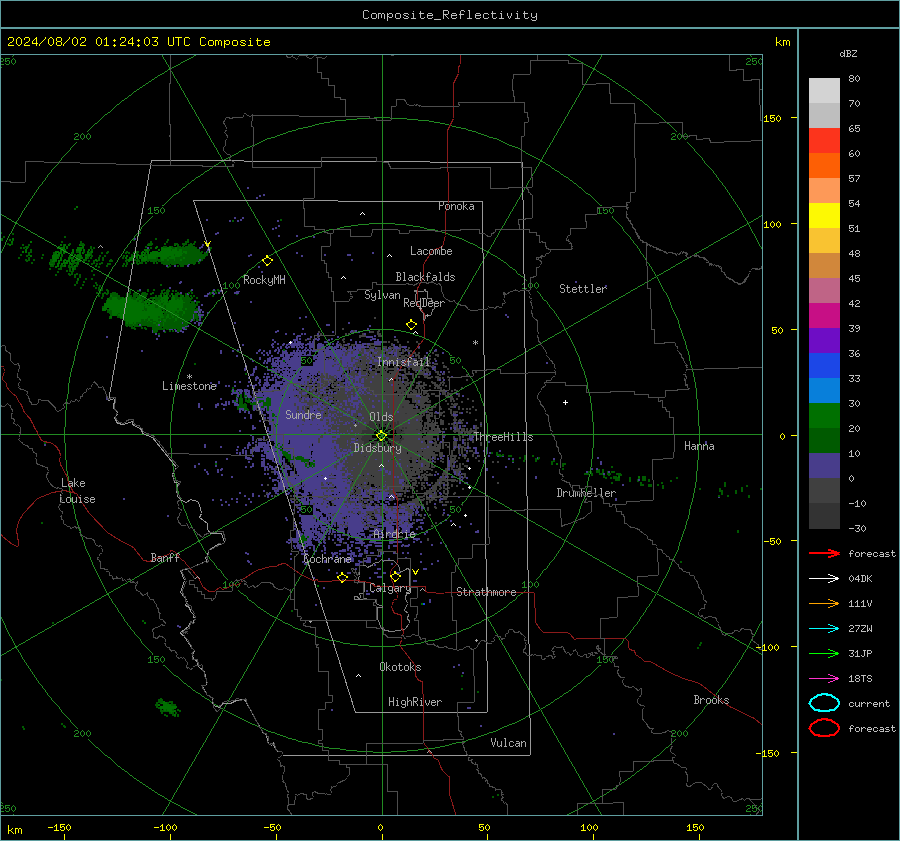900x841 pixels.
Task: Click the km unit label at top right
Action: pos(782,42)
